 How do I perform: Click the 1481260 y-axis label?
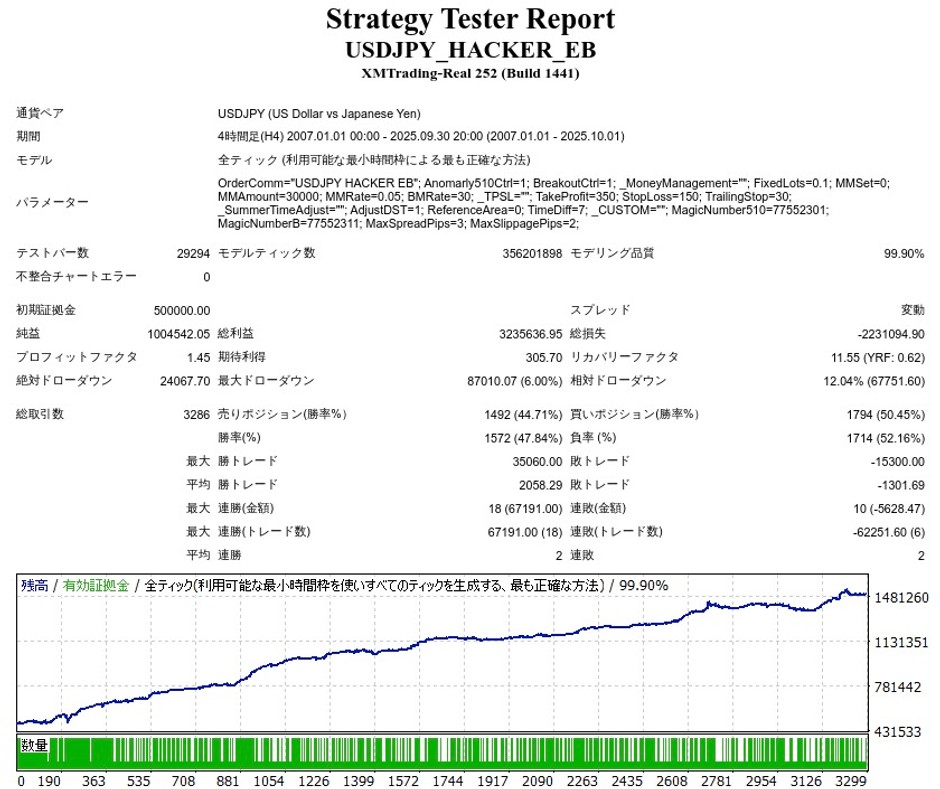pos(901,598)
